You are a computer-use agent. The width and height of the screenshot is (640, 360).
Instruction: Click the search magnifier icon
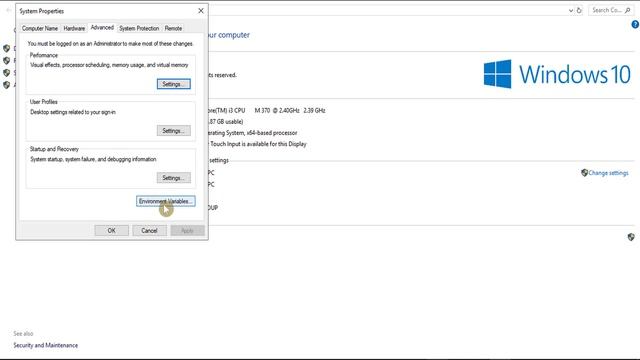tap(627, 10)
